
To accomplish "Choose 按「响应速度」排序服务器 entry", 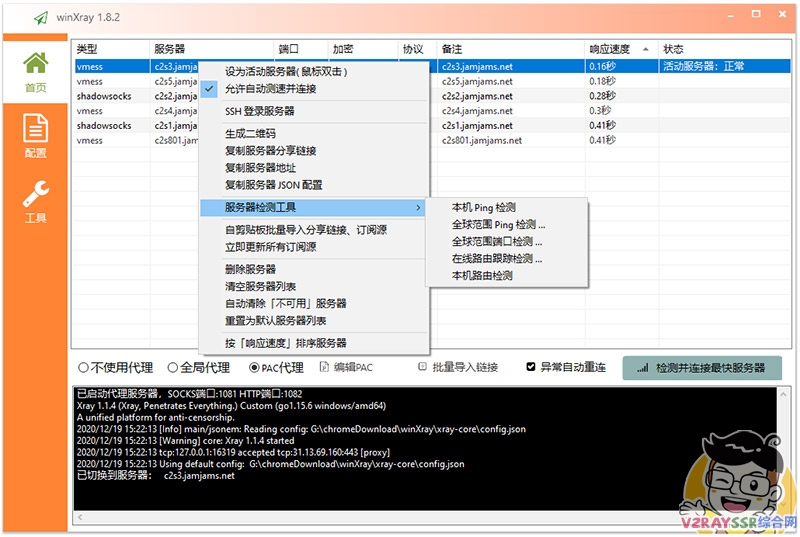I will (x=314, y=343).
